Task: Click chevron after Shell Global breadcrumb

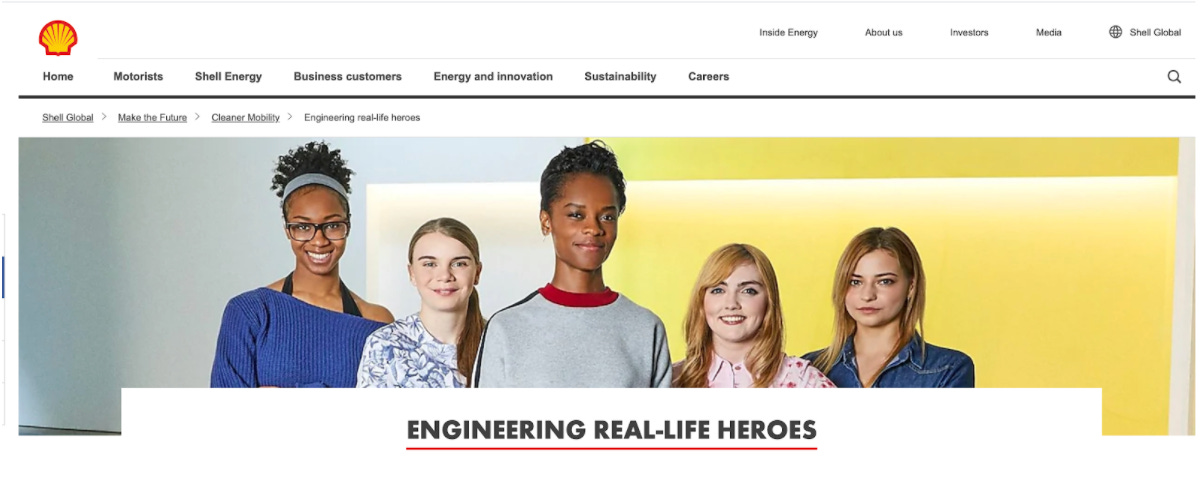Action: pos(104,117)
